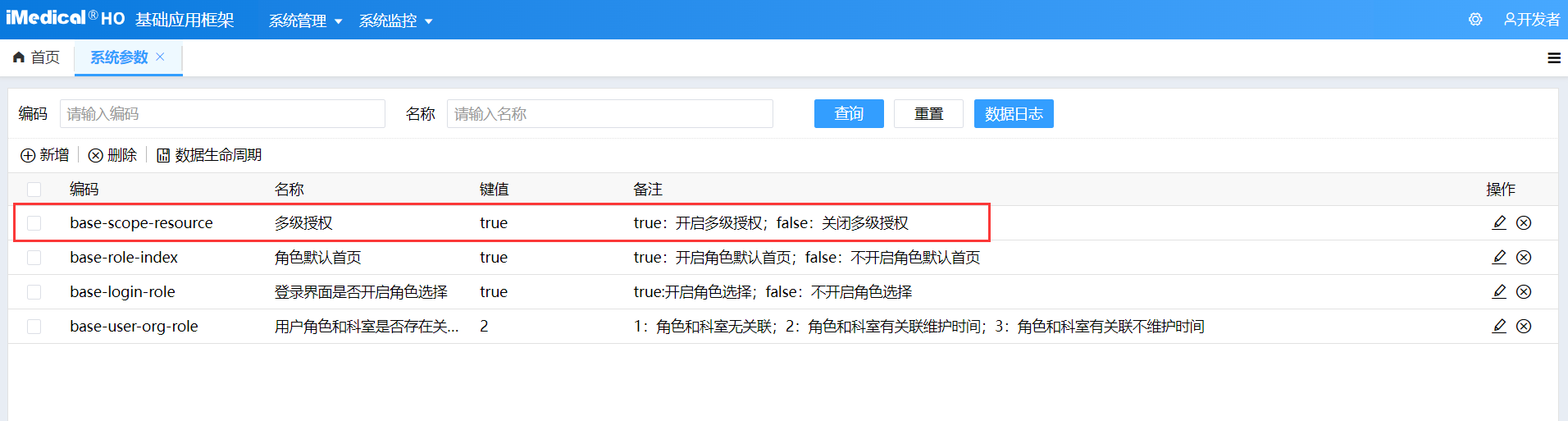This screenshot has width=1568, height=421.
Task: Click the 备注 column header
Action: coord(648,190)
